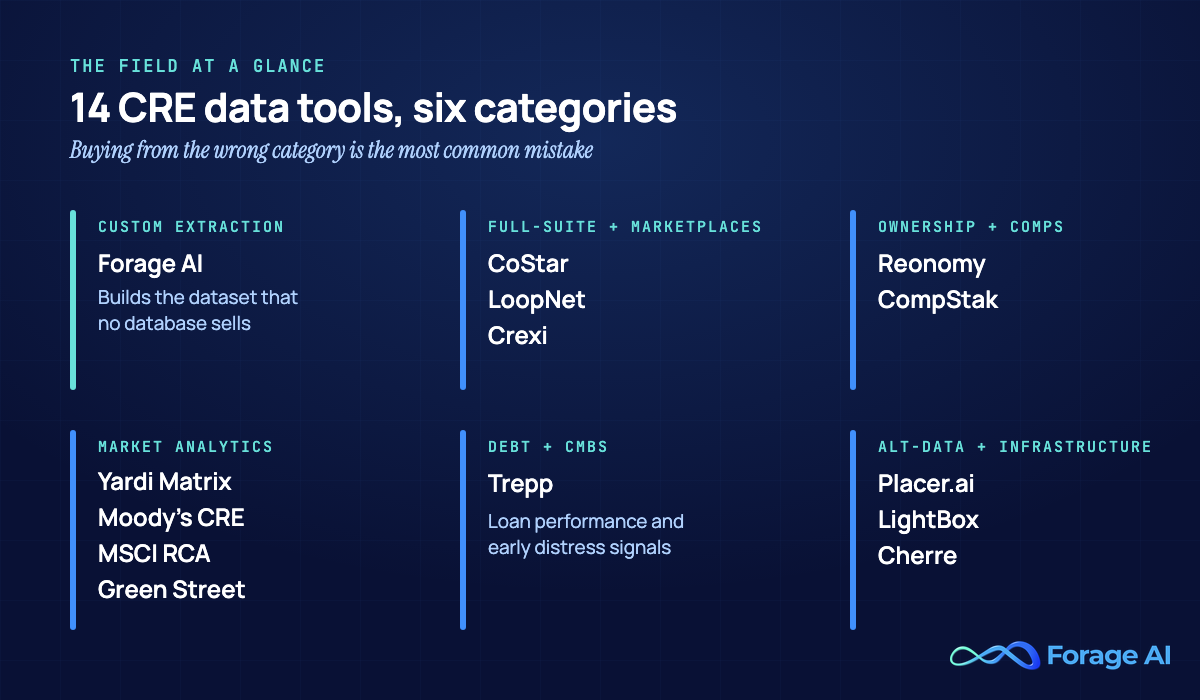Click 'The Field at a Glance' label

pos(197,66)
